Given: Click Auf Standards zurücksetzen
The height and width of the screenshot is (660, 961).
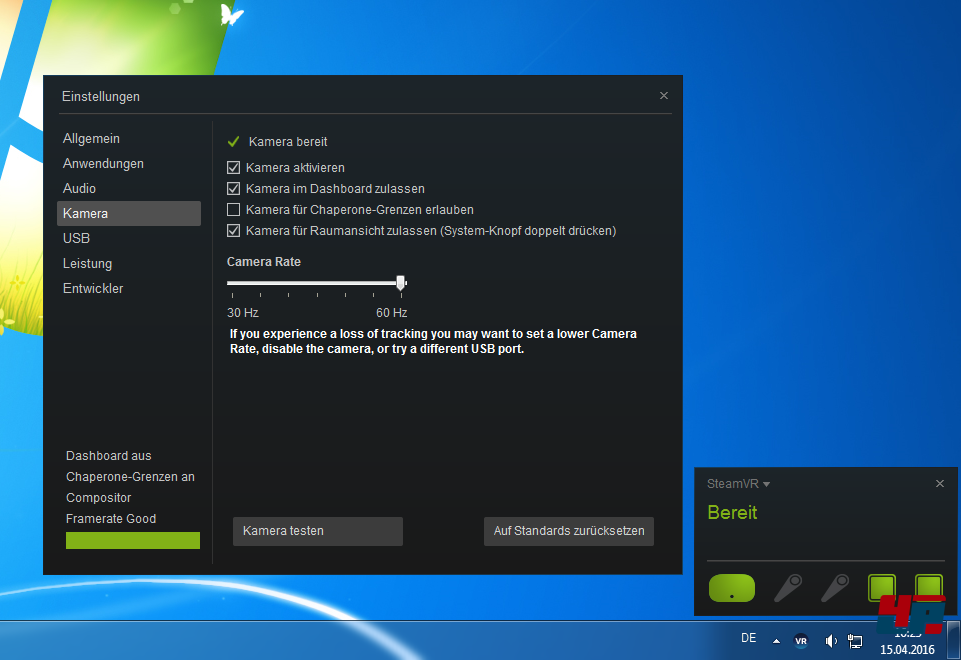Looking at the screenshot, I should (568, 531).
